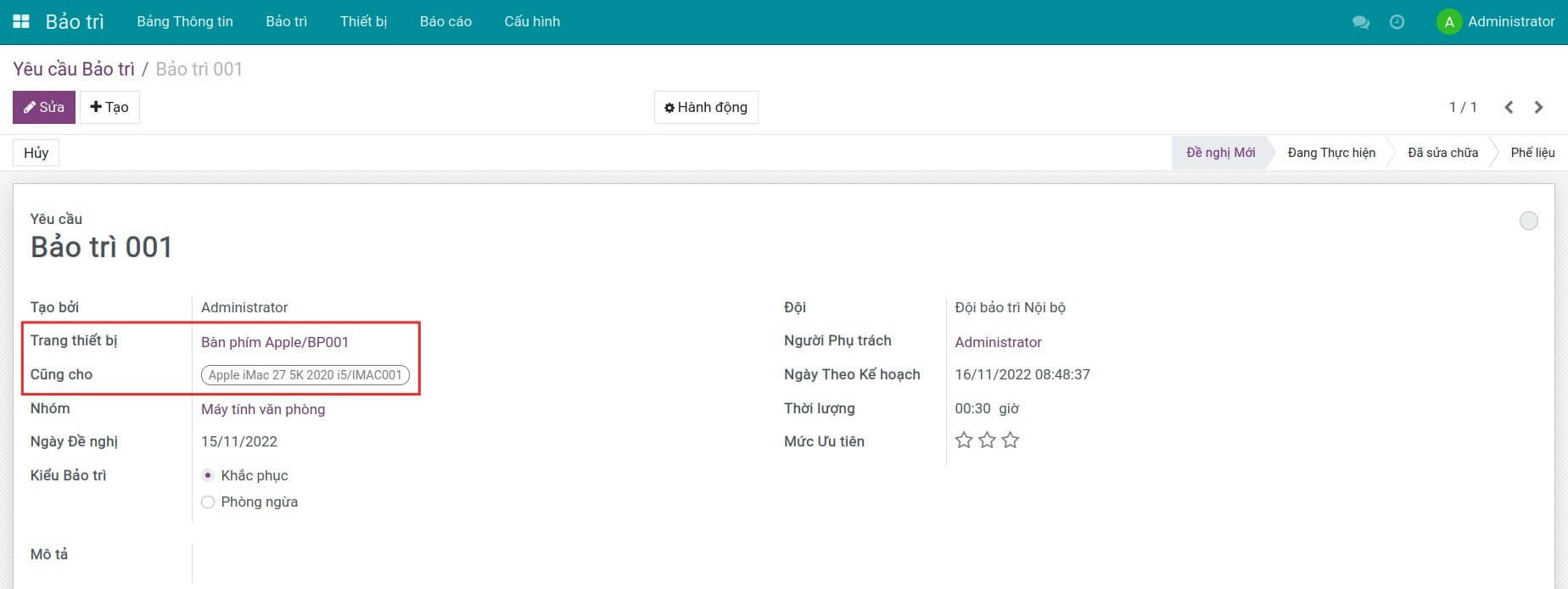Select the Phòng ngừa maintenance type
Screen dimensions: 1568x589
[x=208, y=502]
